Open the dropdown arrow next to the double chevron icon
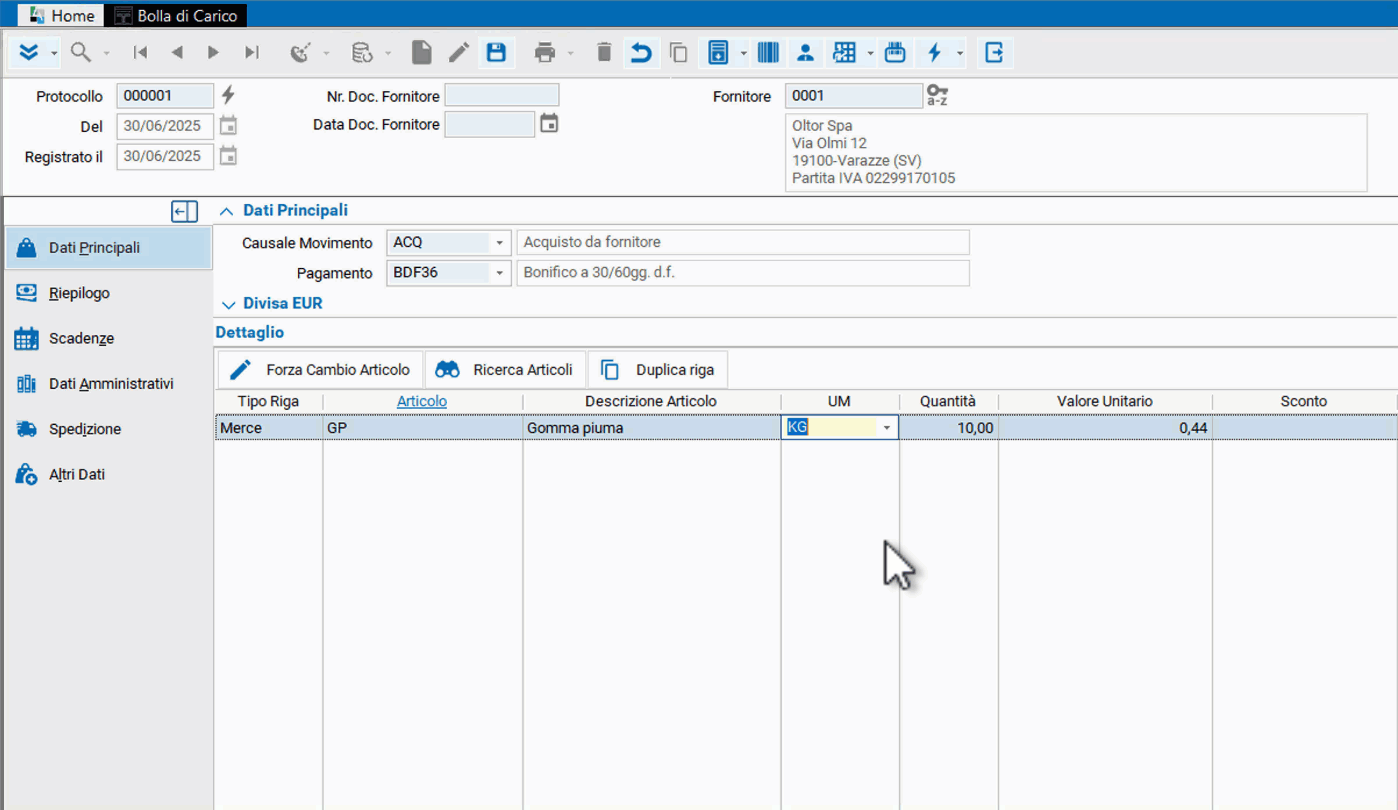 [53, 53]
